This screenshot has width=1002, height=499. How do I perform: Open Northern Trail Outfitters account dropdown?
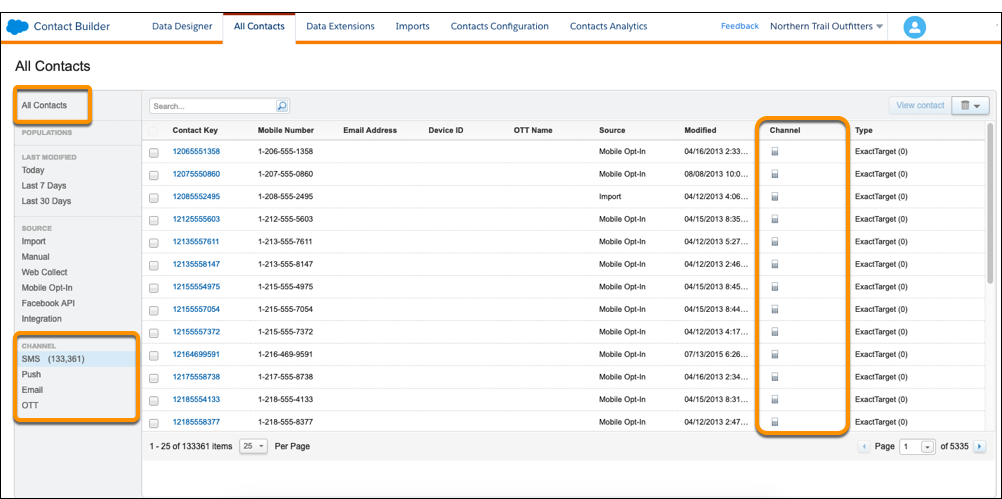(x=826, y=27)
